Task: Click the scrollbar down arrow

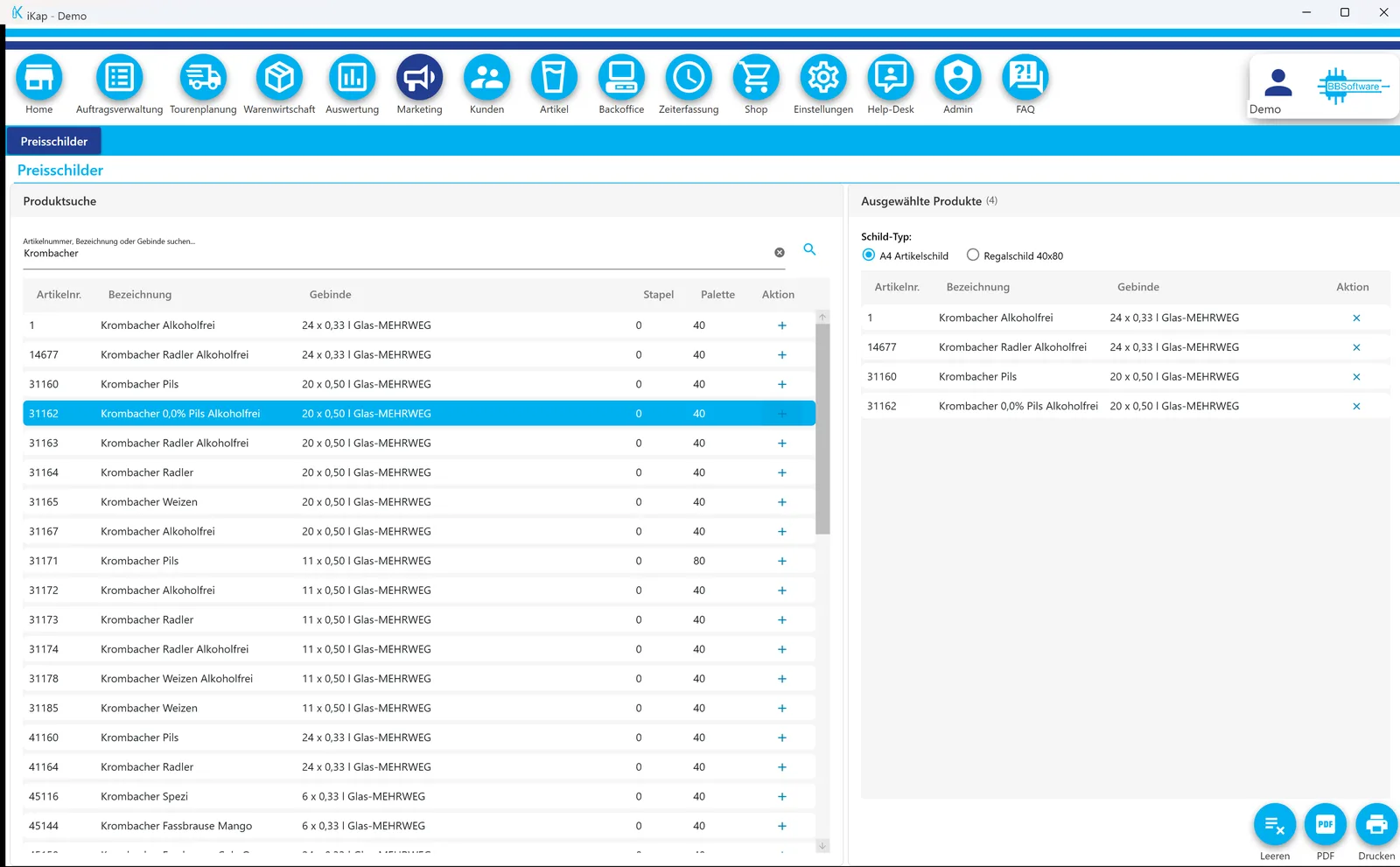Action: tap(822, 846)
